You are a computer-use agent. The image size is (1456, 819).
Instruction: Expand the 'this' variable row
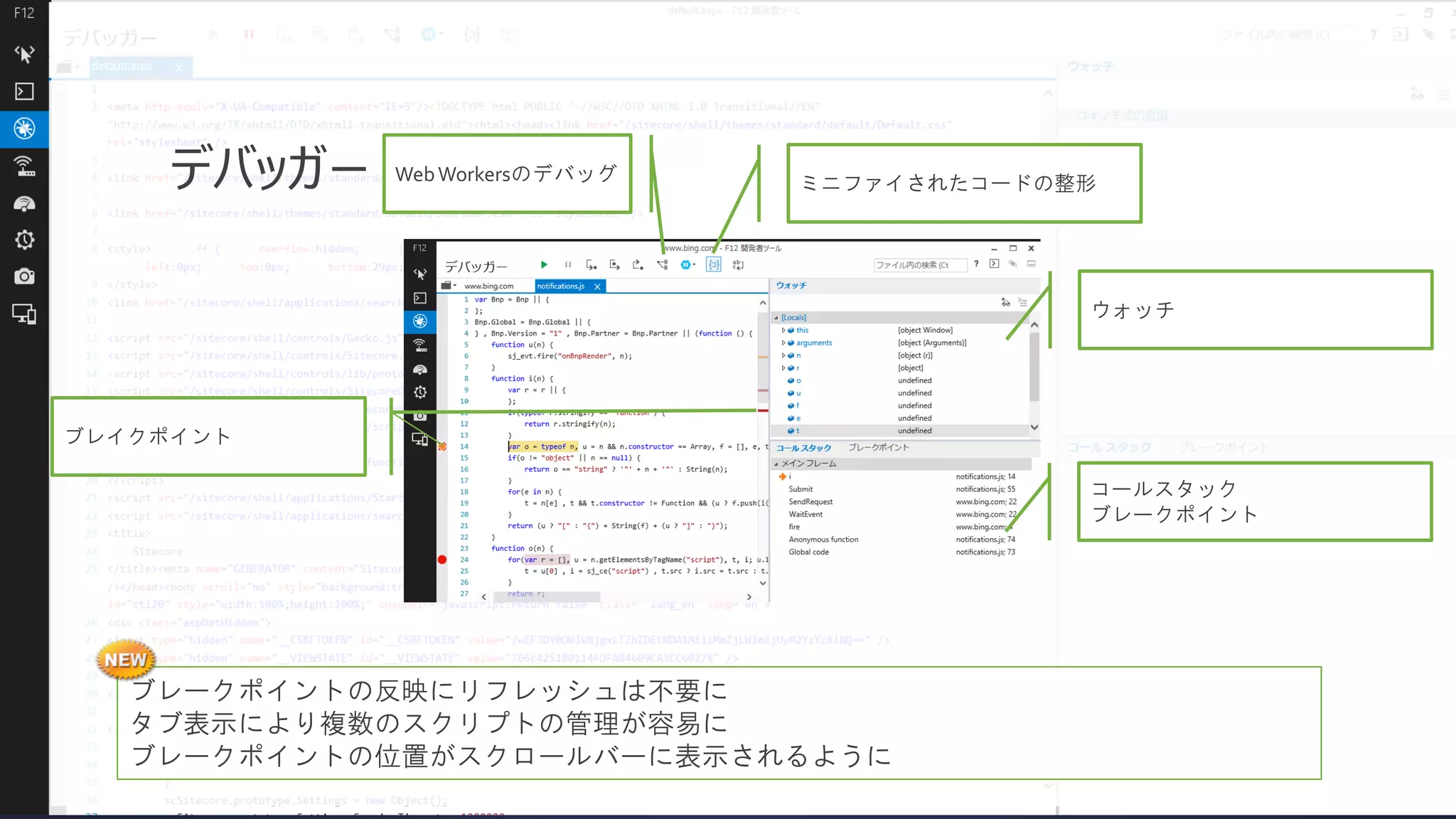click(x=783, y=330)
